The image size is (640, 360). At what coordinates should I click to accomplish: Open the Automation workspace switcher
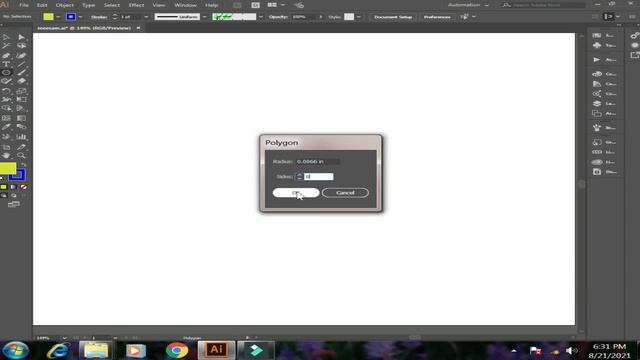click(468, 5)
